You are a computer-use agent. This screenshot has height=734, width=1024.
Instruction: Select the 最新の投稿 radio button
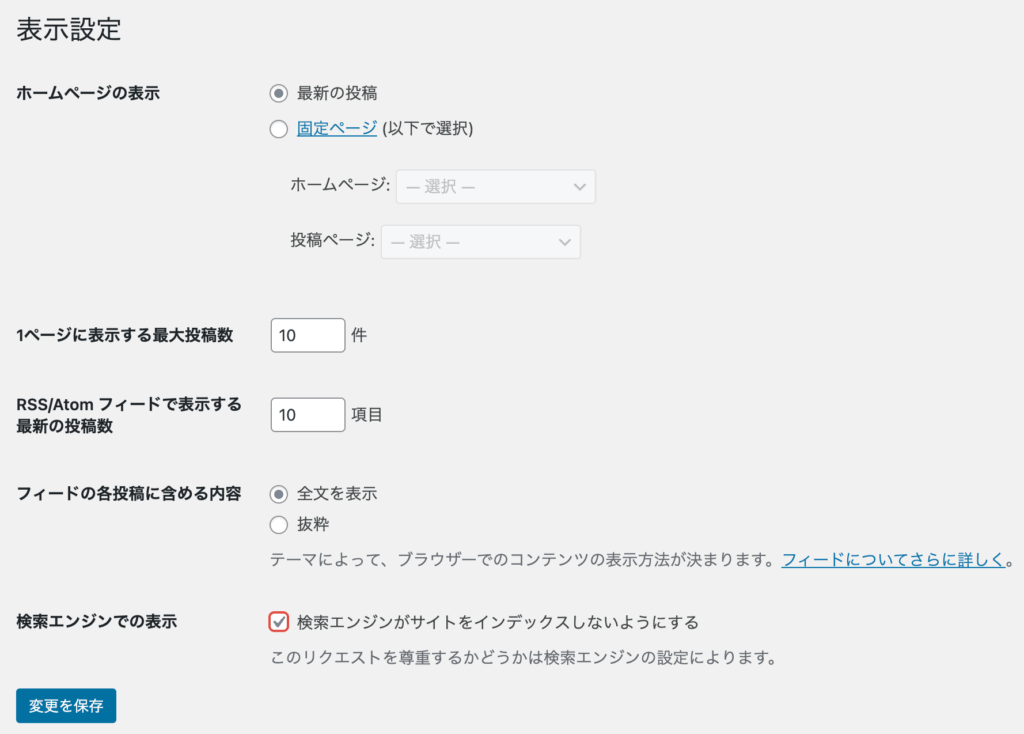point(279,93)
